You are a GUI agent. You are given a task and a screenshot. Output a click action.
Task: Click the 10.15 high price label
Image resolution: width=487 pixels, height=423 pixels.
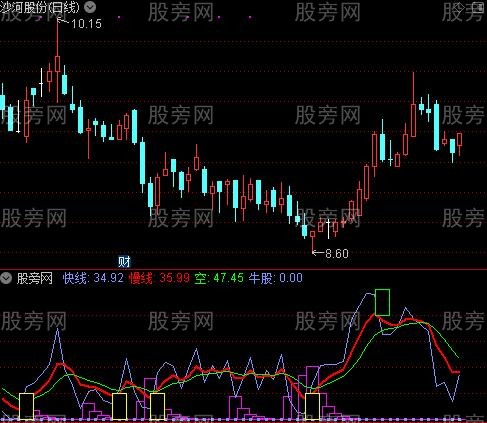86,24
